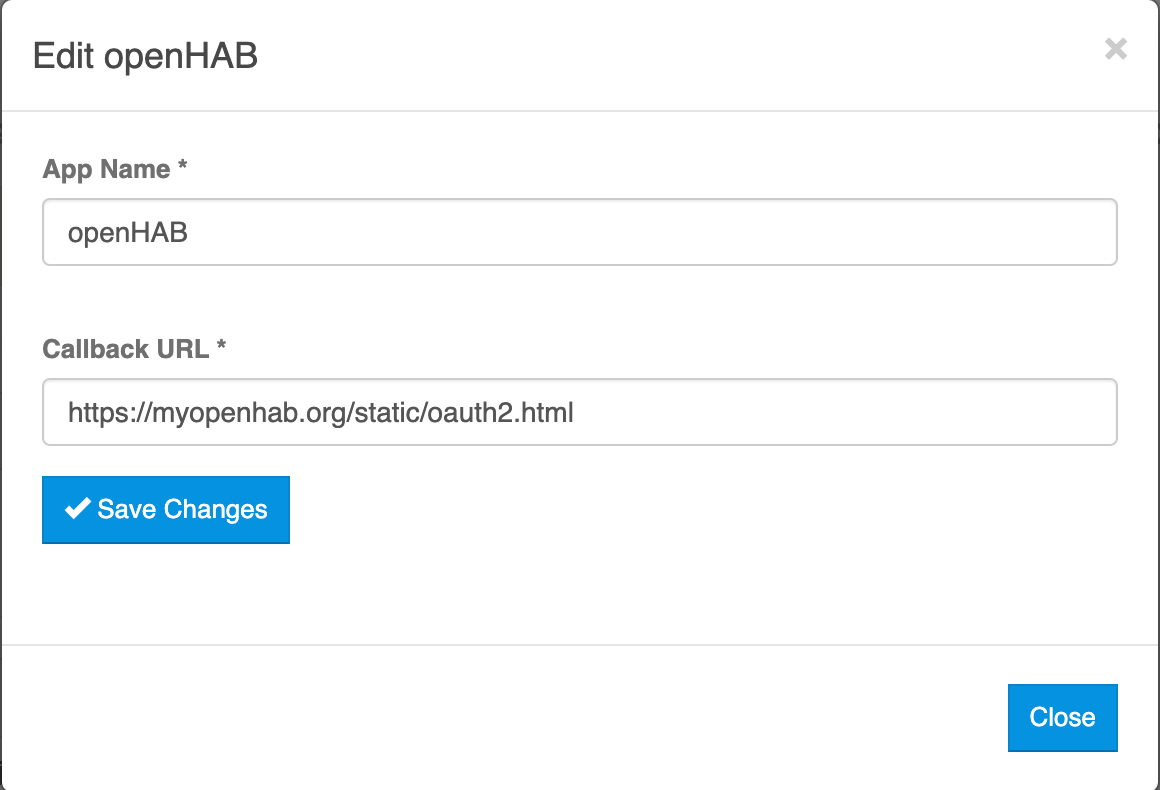
Task: Click the asterisk beside Callback URL
Action: point(221,348)
